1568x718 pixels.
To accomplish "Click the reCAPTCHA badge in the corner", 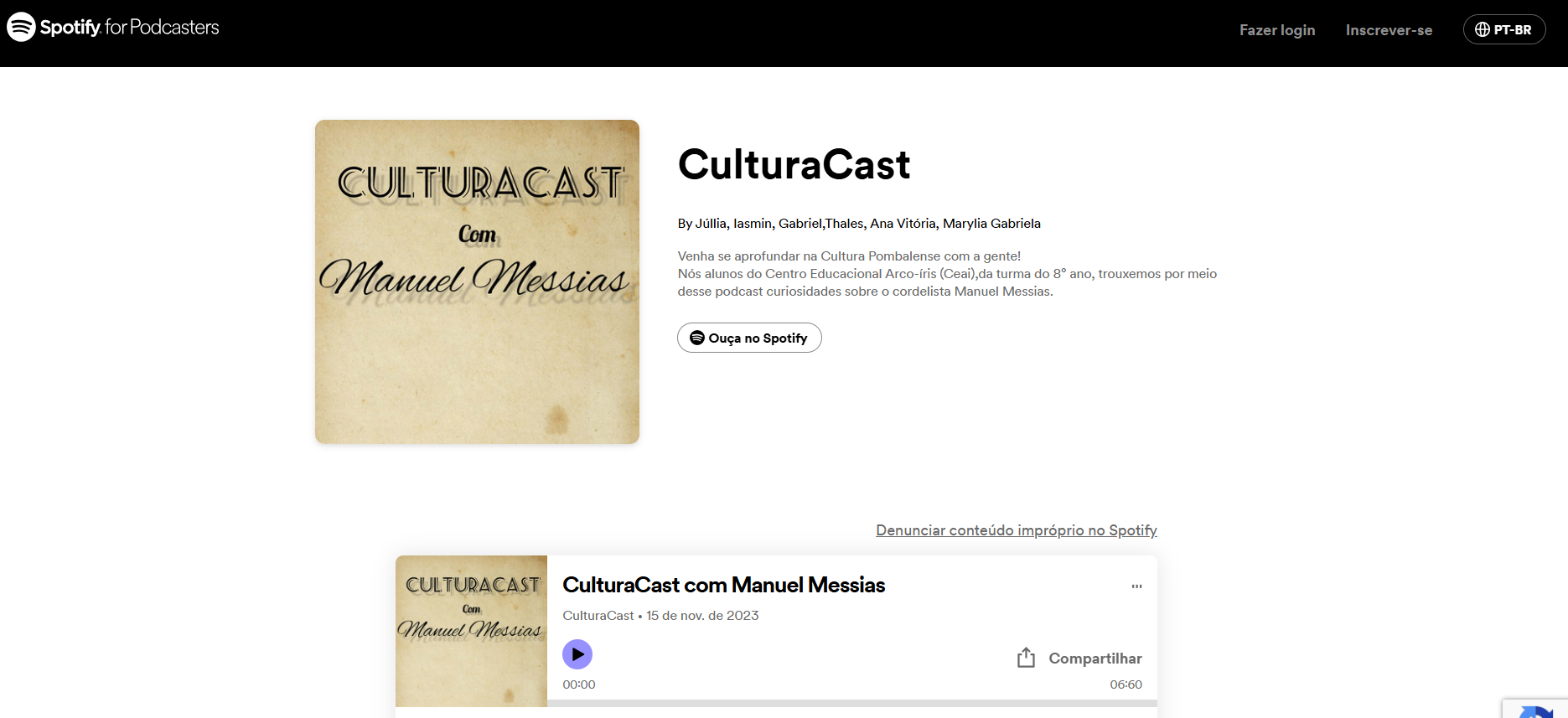I will [x=1535, y=709].
